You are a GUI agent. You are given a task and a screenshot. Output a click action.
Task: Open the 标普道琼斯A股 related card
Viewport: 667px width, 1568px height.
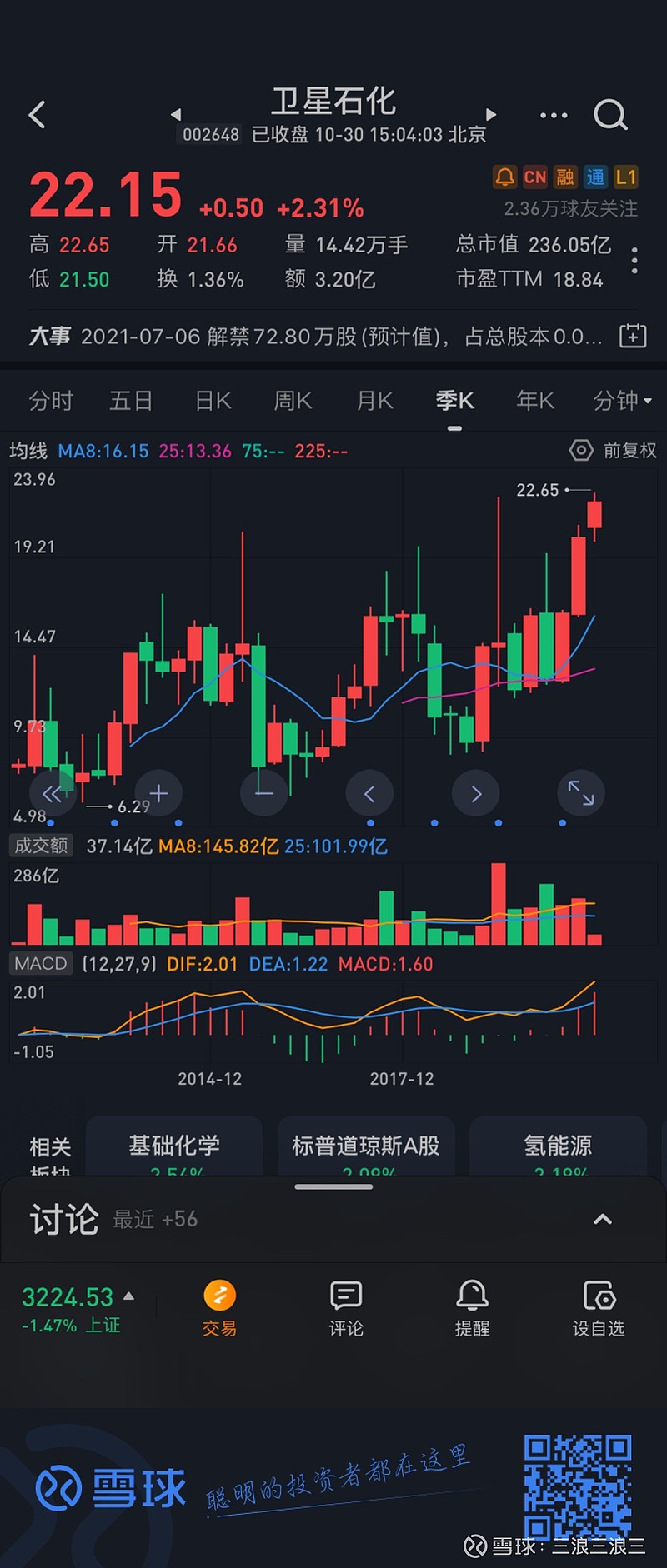pos(366,1146)
